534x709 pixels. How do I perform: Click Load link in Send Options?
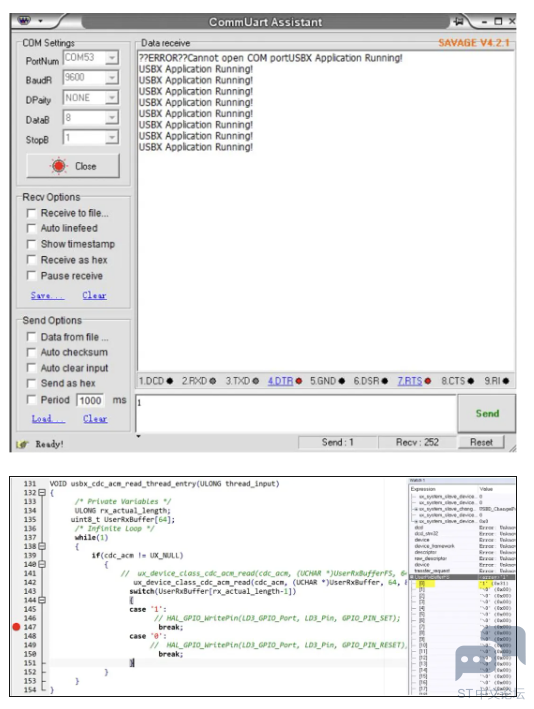point(48,419)
